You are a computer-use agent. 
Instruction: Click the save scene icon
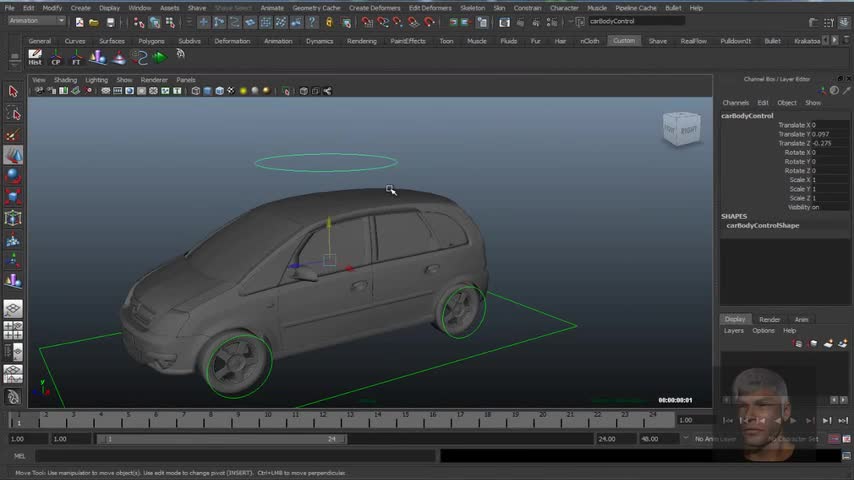(x=110, y=22)
